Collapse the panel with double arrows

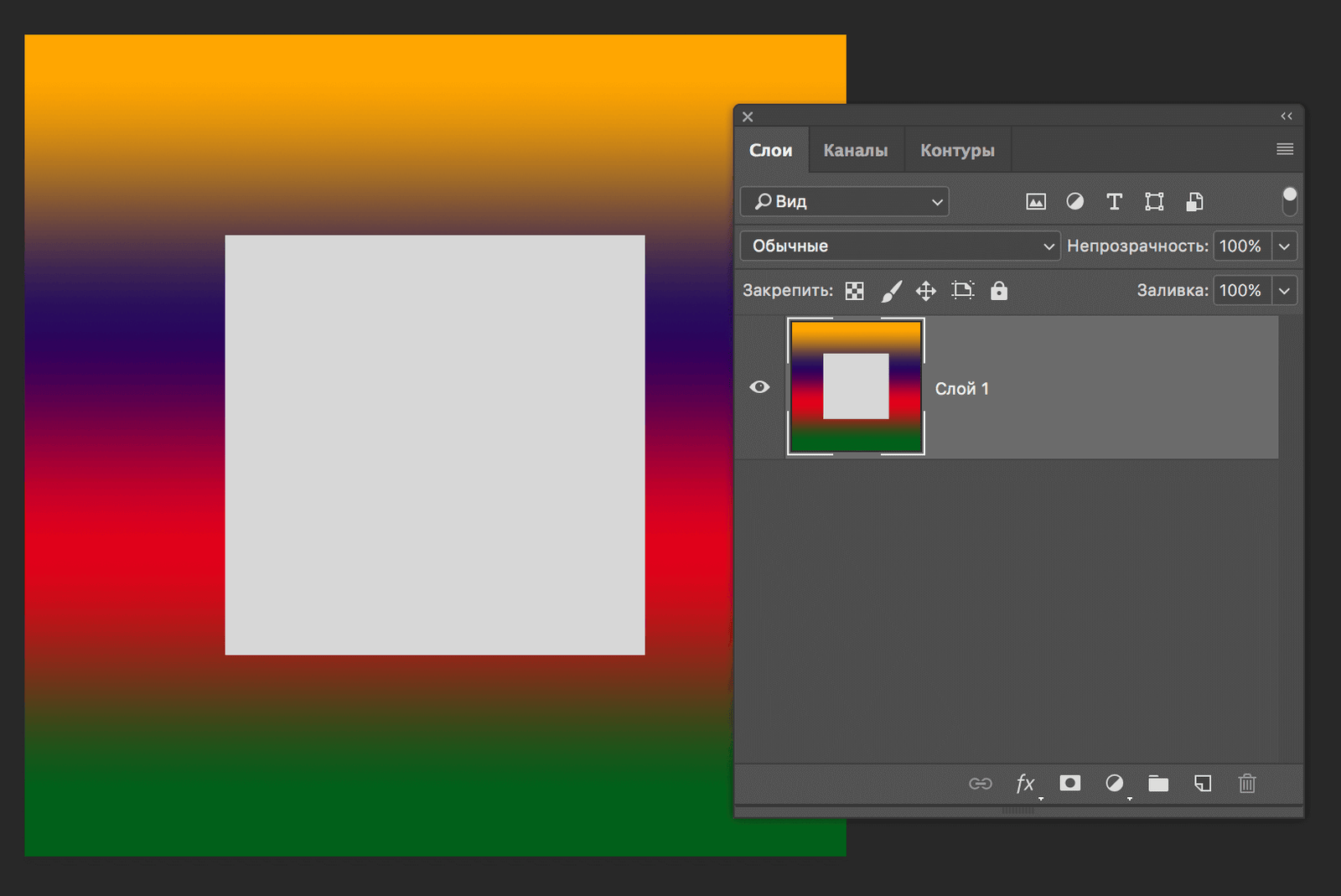click(x=1287, y=117)
